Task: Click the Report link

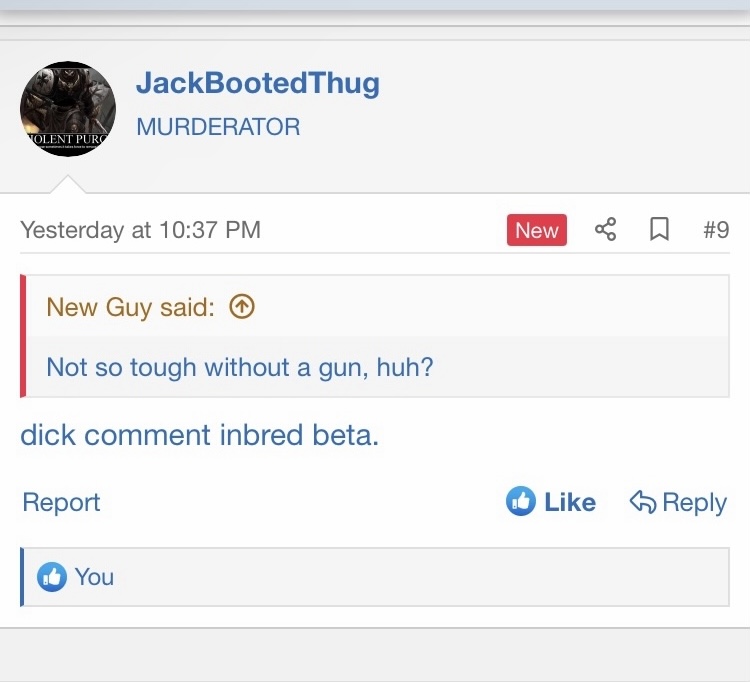Action: (x=61, y=502)
